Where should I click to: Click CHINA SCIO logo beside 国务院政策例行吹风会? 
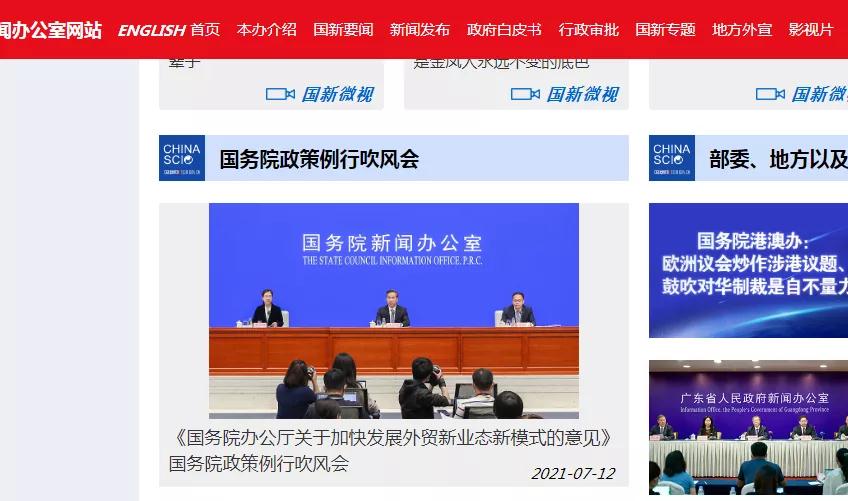pos(182,158)
